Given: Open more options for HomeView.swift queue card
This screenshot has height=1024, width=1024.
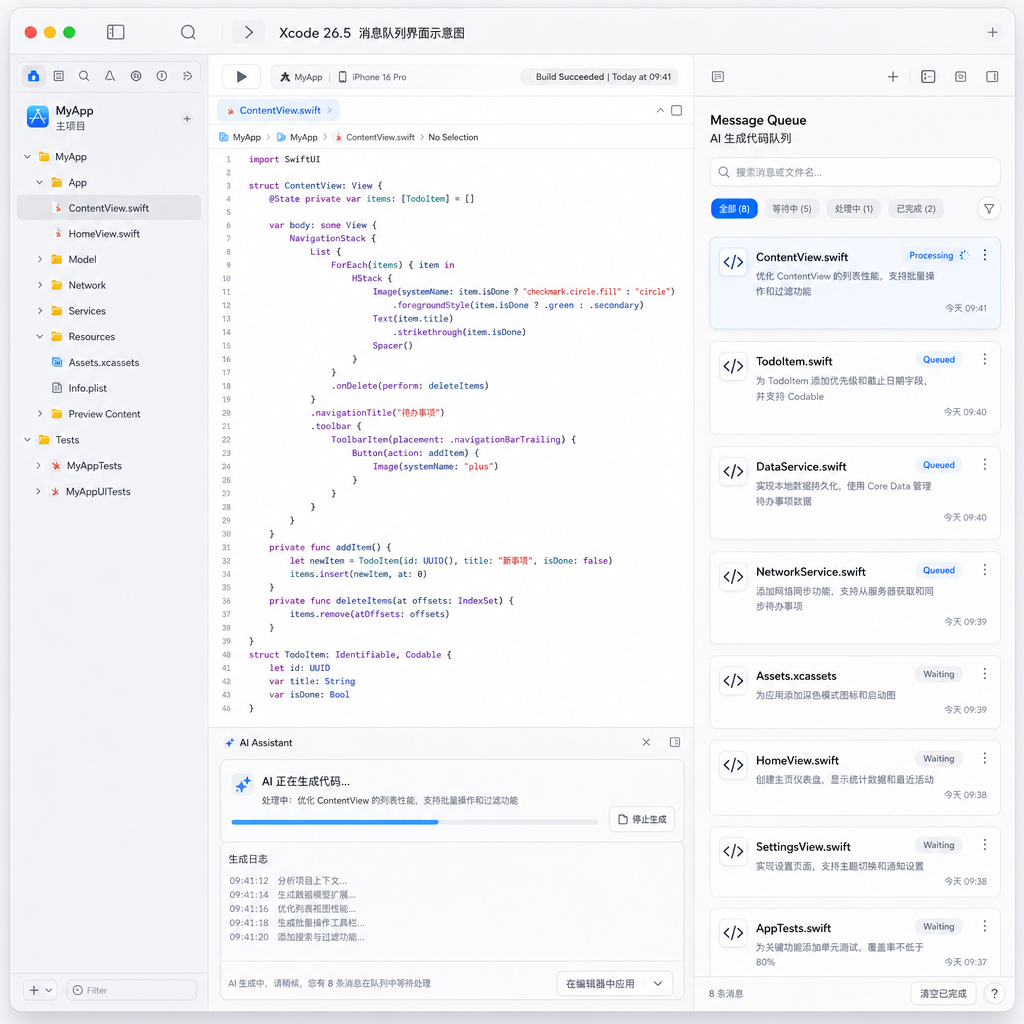Looking at the screenshot, I should point(985,758).
